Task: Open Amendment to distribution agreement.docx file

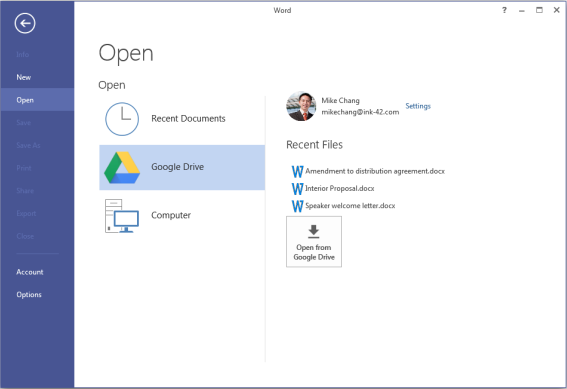Action: [375, 171]
